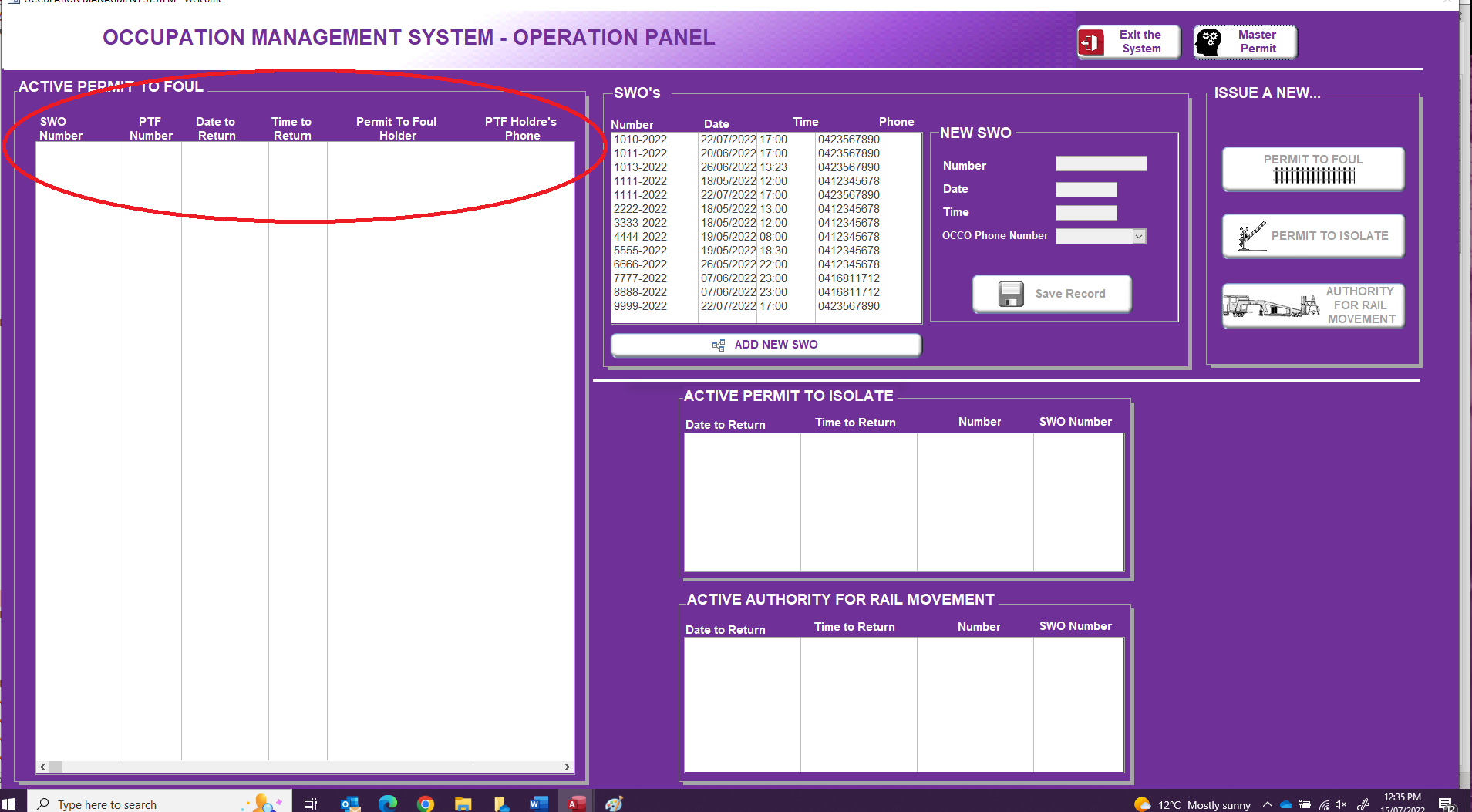1472x812 pixels.
Task: Open Outlook from the taskbar
Action: pos(350,804)
